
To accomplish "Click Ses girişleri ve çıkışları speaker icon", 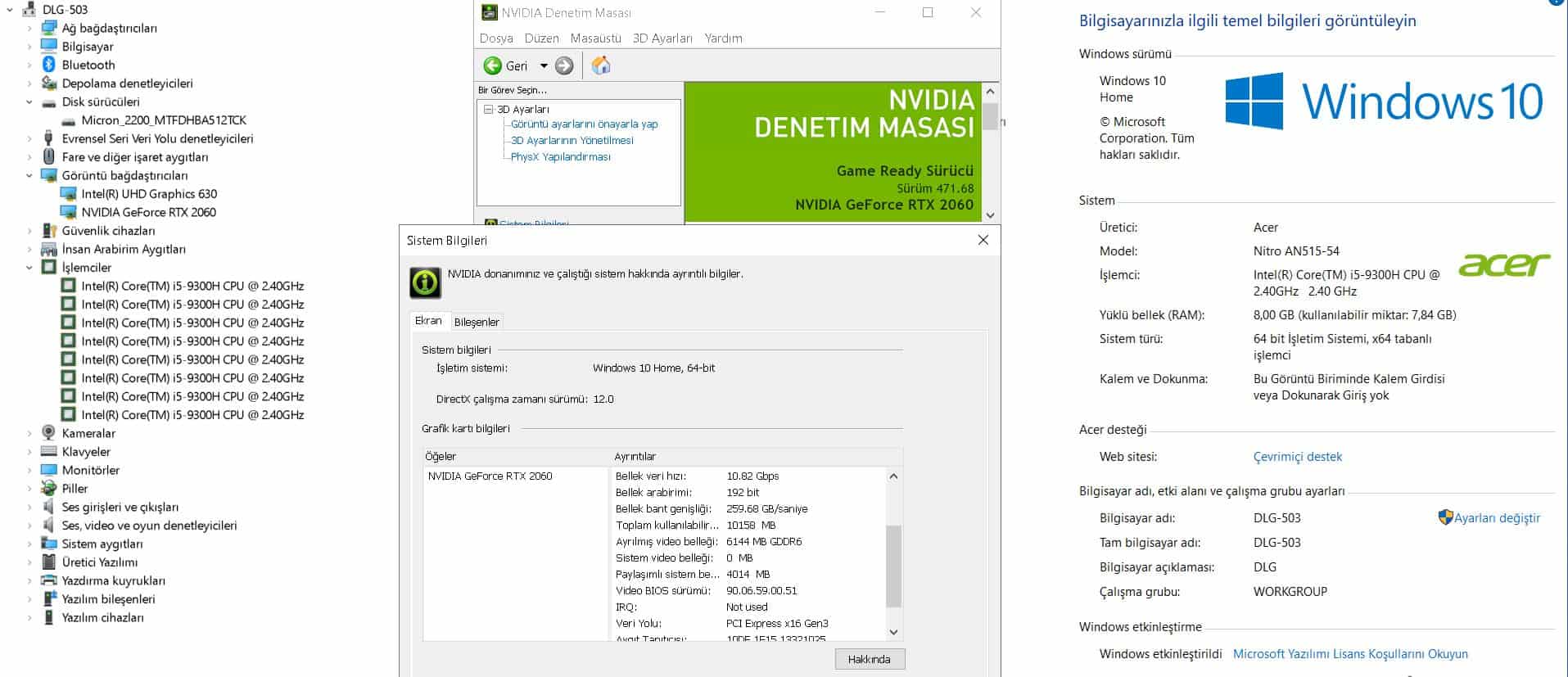I will click(48, 507).
